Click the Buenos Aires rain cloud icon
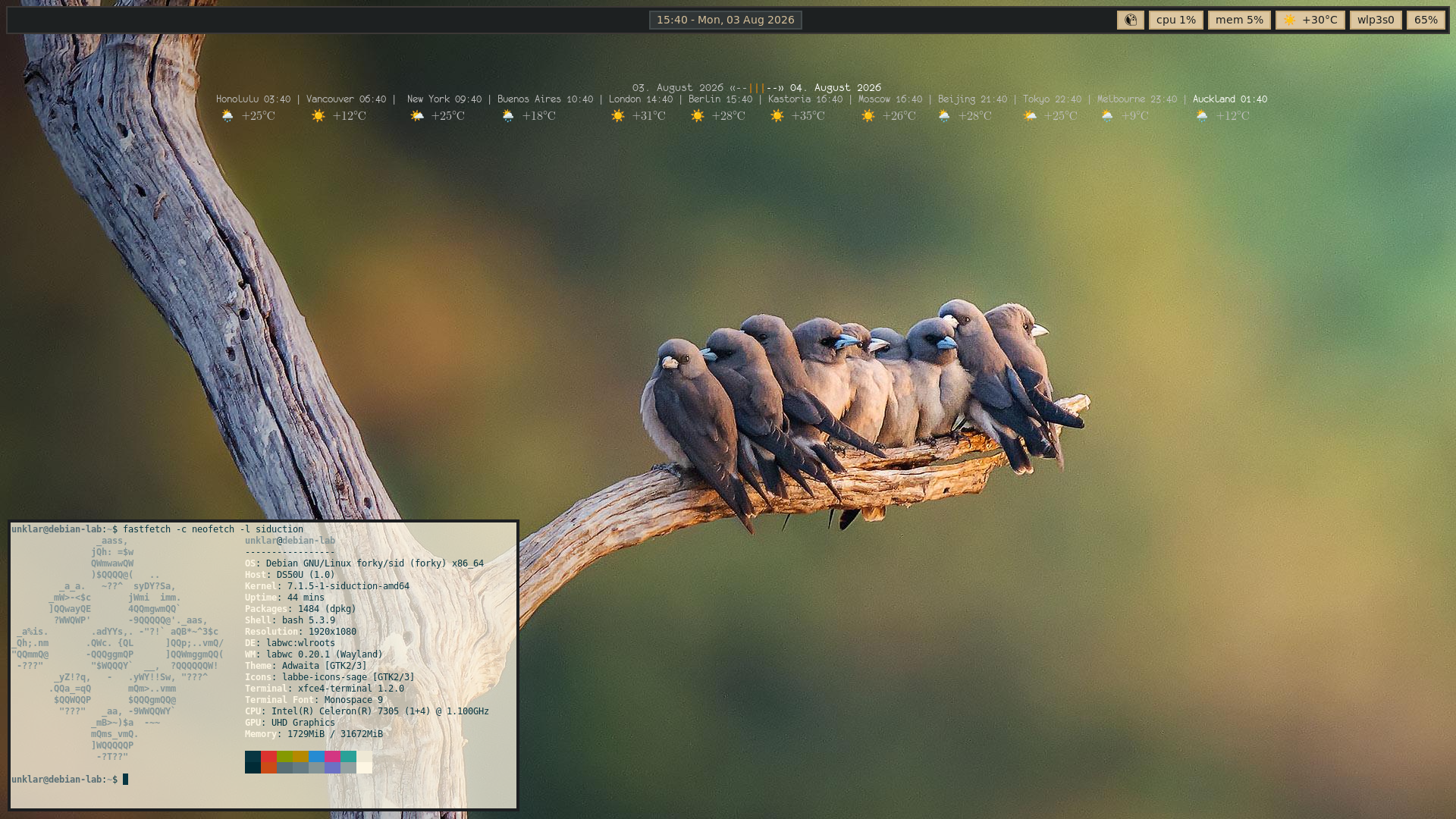This screenshot has width=1456, height=819. click(x=508, y=116)
